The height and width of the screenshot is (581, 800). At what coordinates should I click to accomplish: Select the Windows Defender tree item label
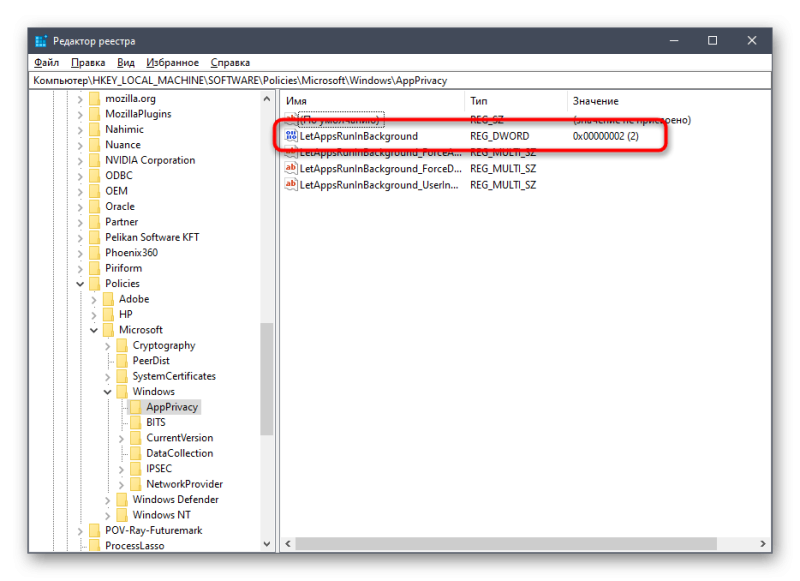[x=176, y=499]
